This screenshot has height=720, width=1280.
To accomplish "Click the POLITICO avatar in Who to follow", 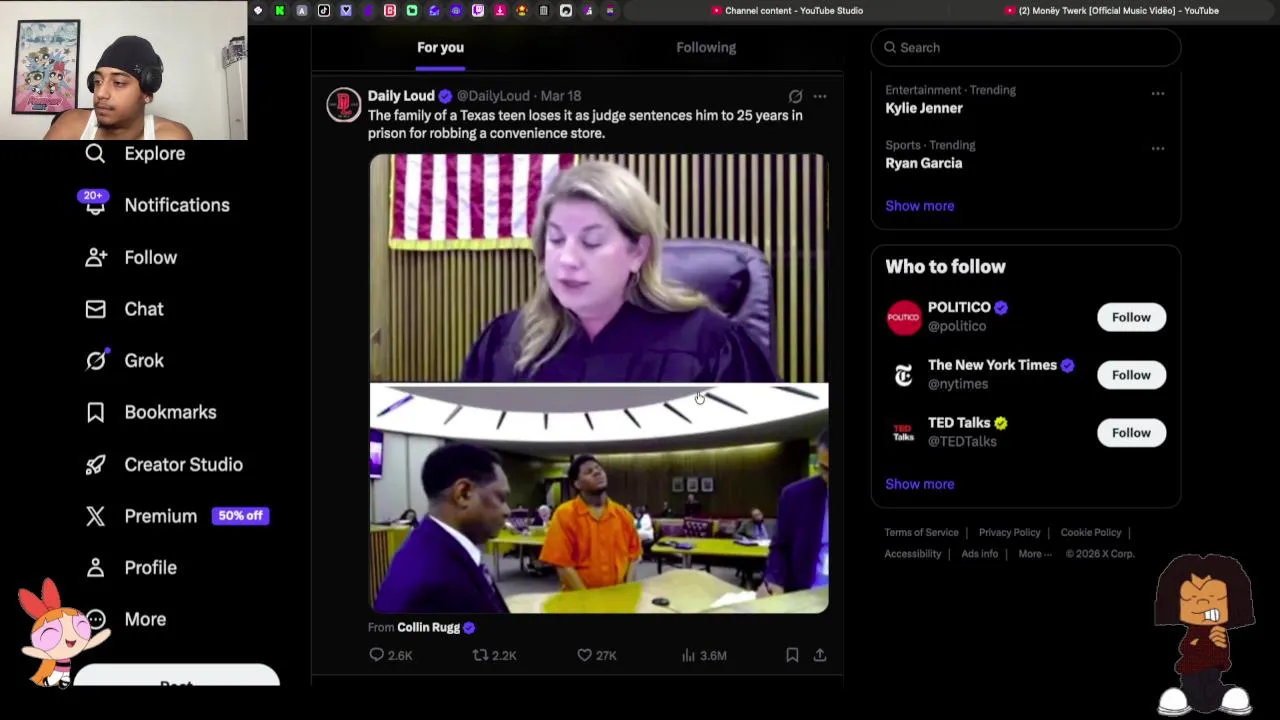I will [903, 317].
